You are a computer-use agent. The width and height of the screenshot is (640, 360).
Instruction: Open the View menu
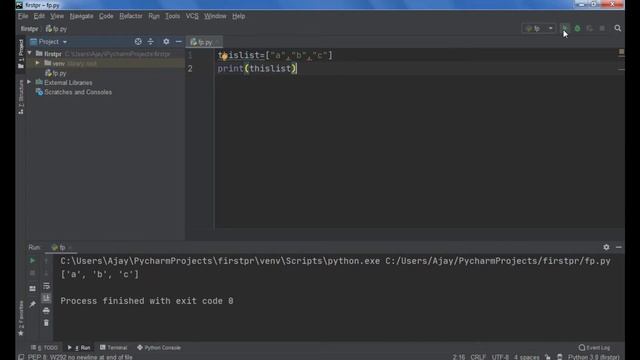click(x=57, y=16)
